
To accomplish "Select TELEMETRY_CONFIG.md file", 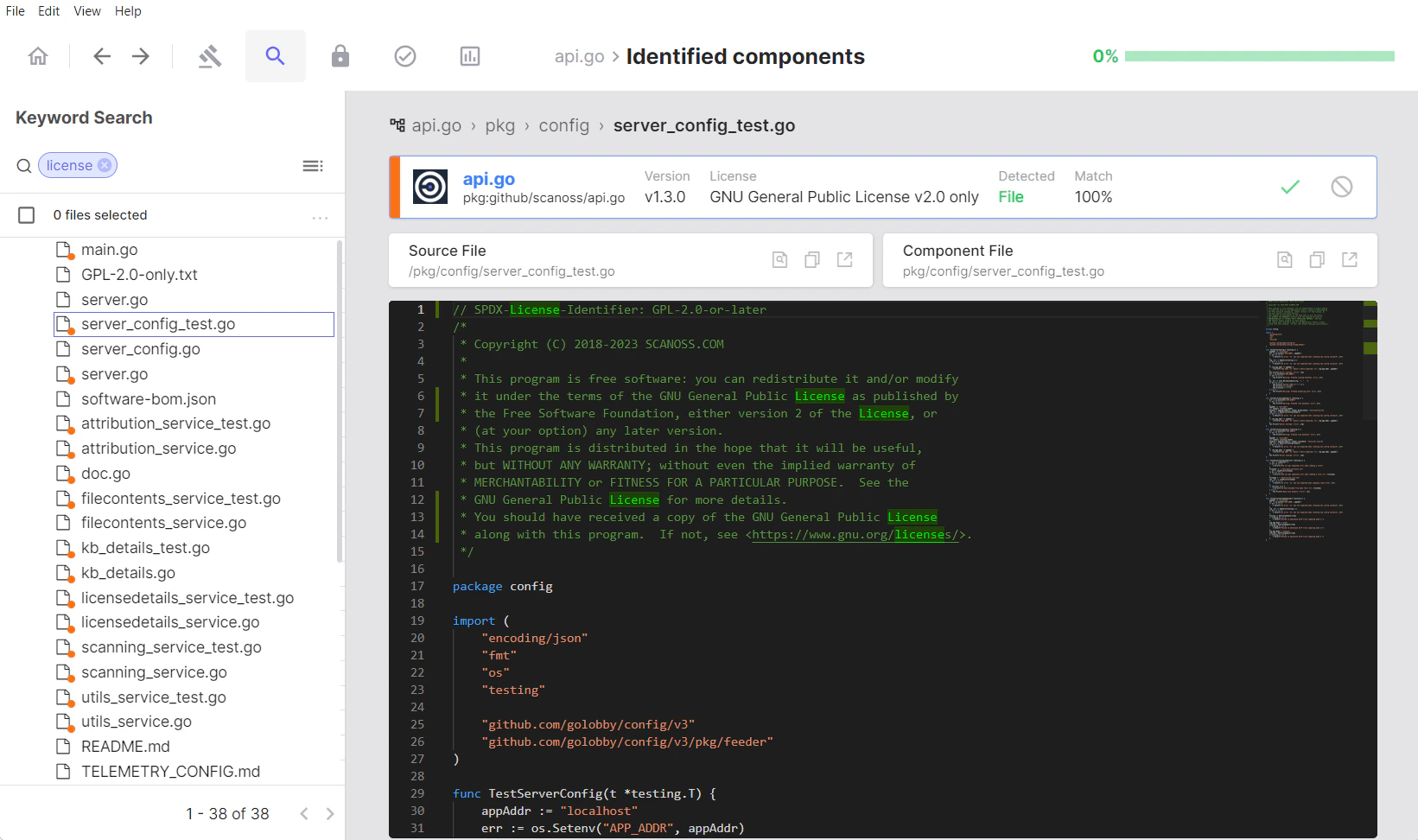I will coord(170,772).
